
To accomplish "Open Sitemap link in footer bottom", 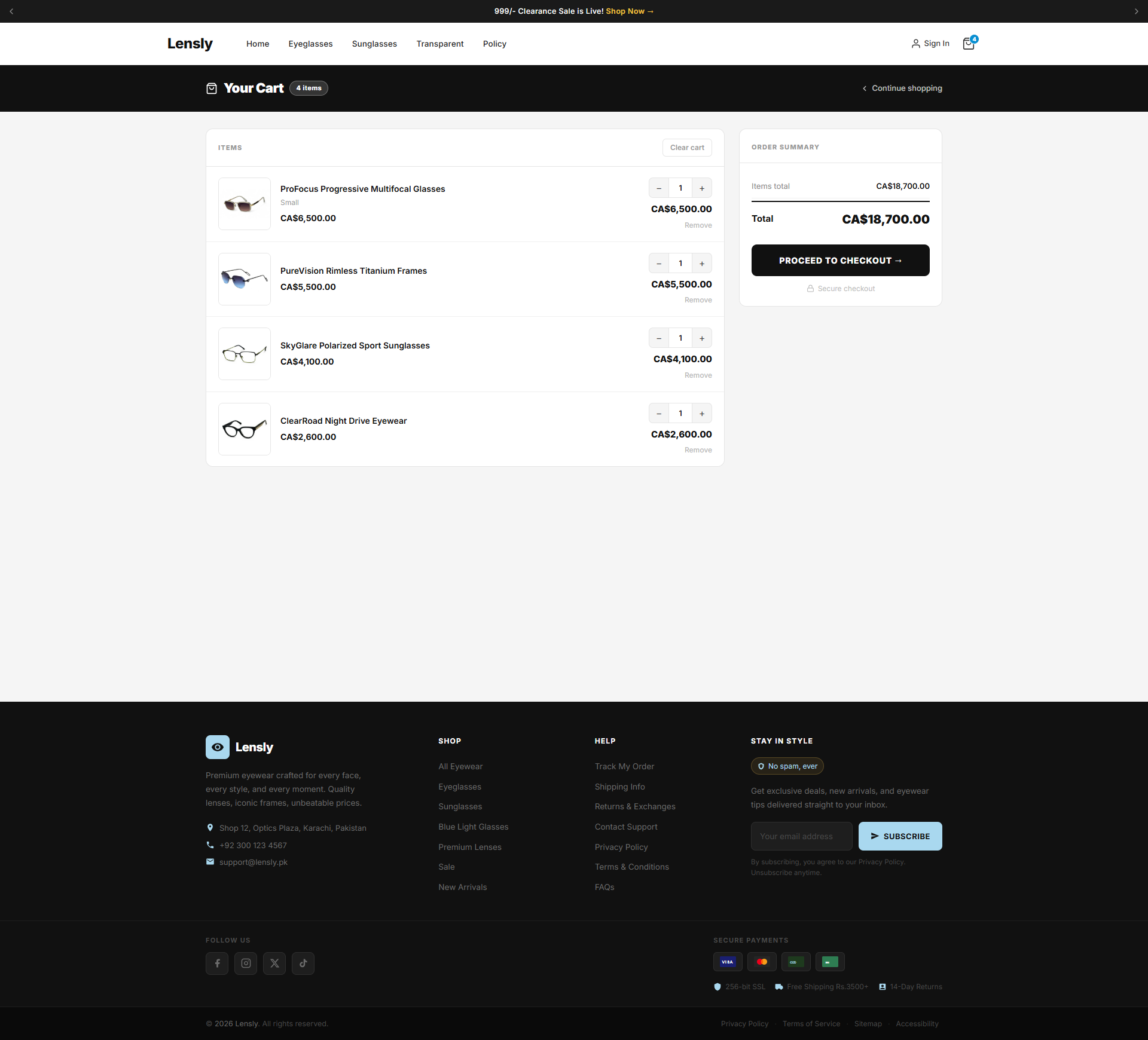I will click(x=868, y=1024).
